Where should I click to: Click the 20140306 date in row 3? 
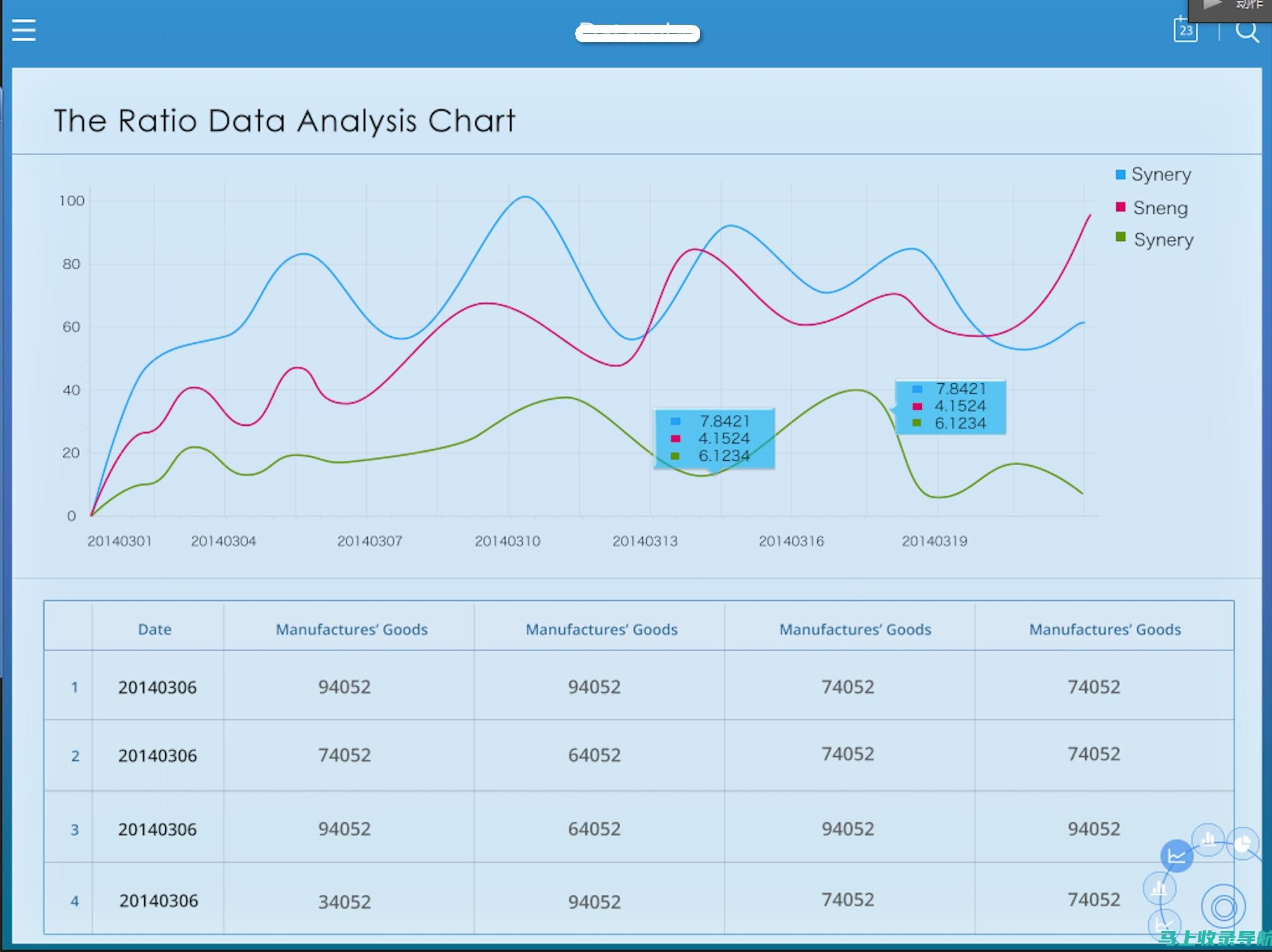[157, 829]
